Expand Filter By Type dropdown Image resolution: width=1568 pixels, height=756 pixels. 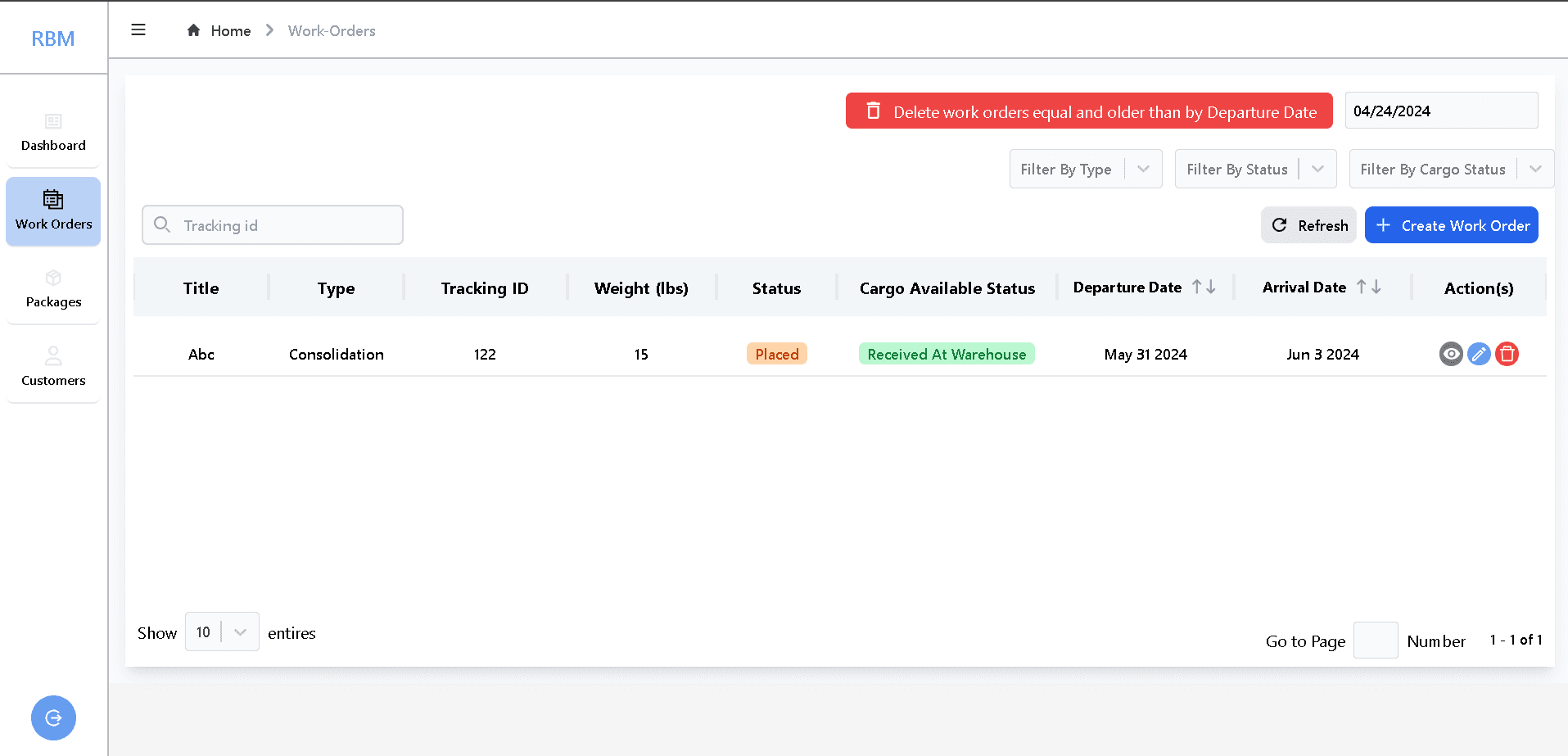[1086, 169]
